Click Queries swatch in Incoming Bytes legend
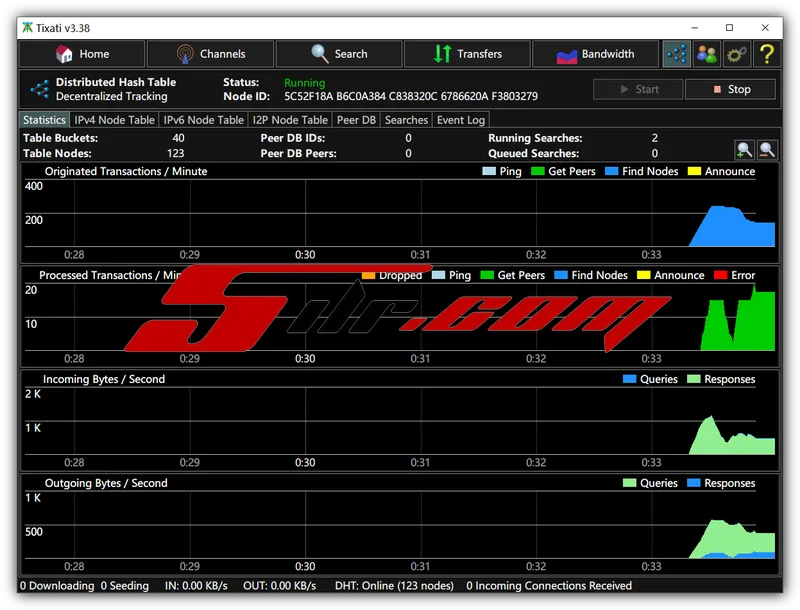The width and height of the screenshot is (800, 610). click(630, 379)
